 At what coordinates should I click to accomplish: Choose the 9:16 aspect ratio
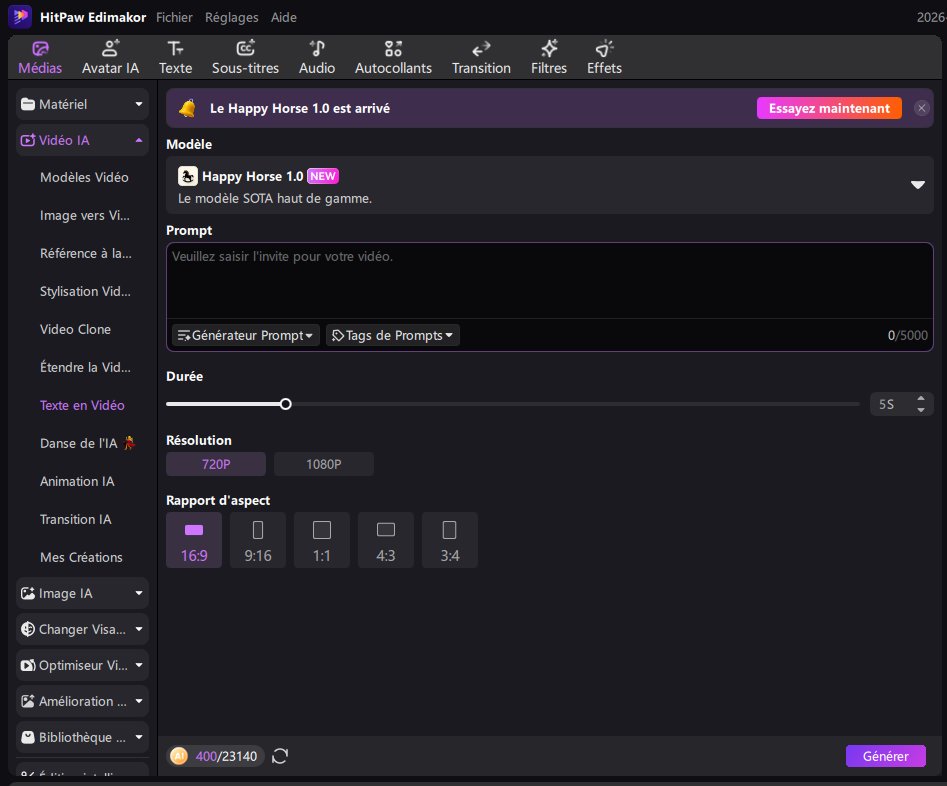258,540
